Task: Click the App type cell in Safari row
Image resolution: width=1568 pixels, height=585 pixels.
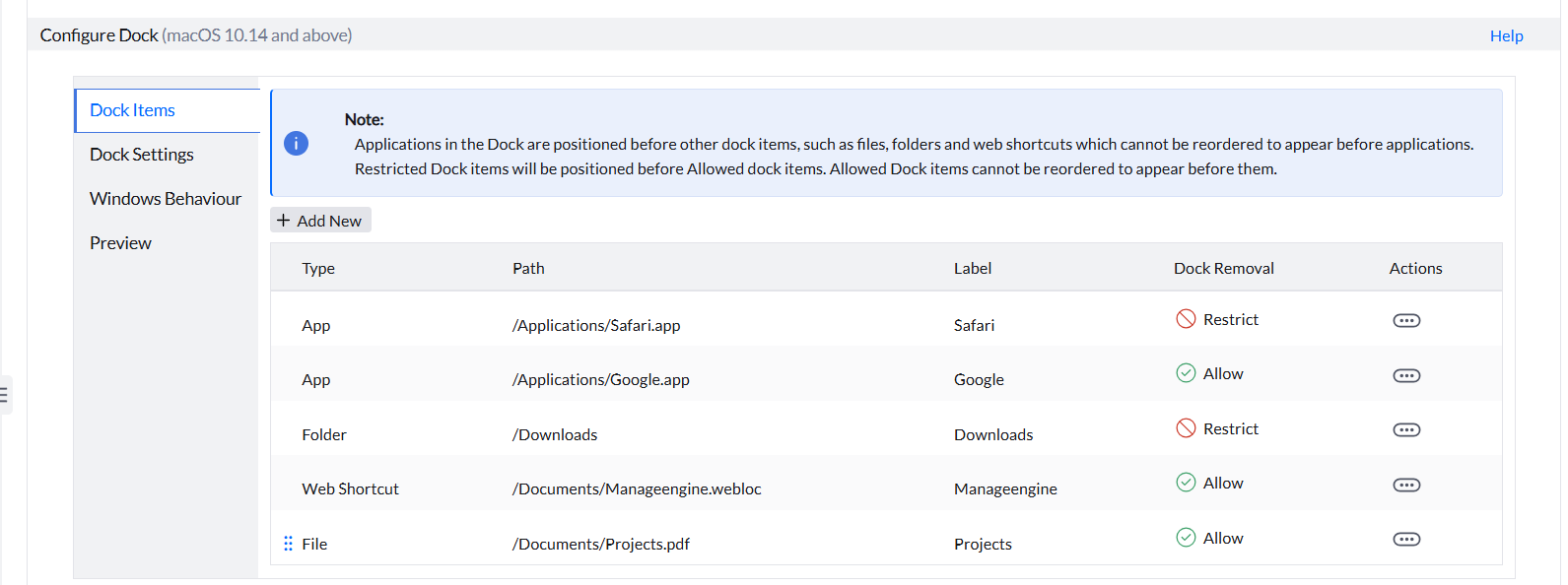Action: pos(315,326)
